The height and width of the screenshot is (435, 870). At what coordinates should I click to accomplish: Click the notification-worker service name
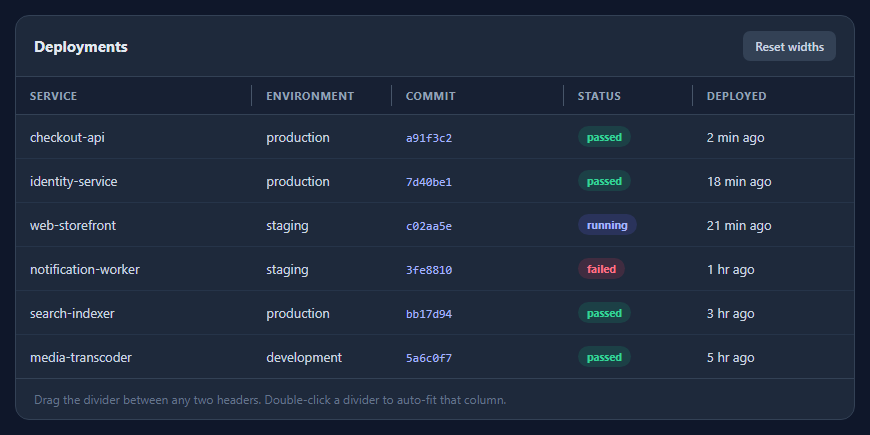click(x=85, y=270)
